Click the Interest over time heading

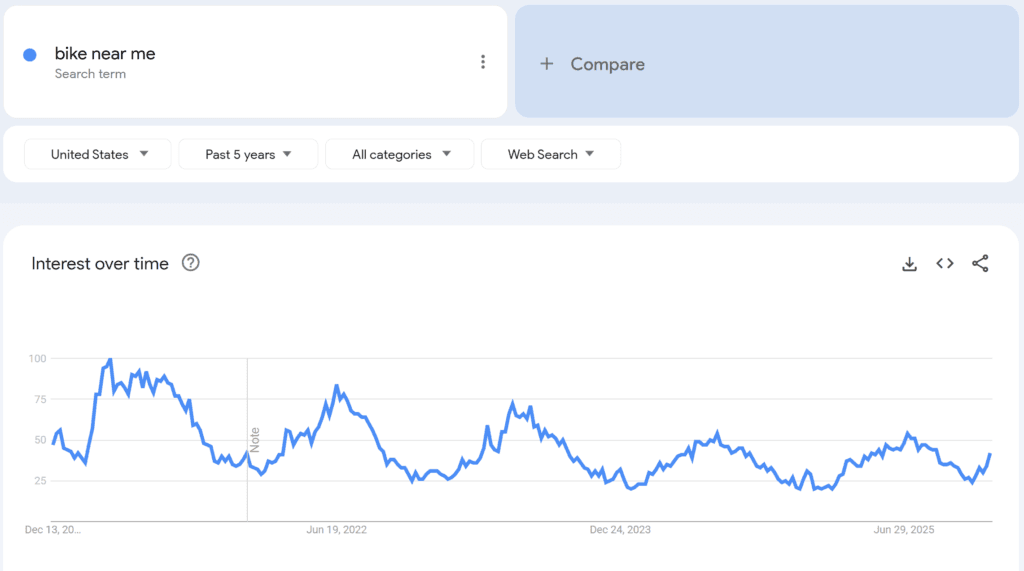100,263
